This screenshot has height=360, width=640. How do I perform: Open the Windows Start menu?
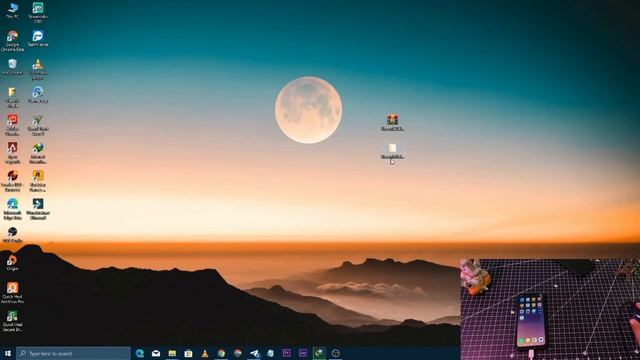[x=8, y=353]
